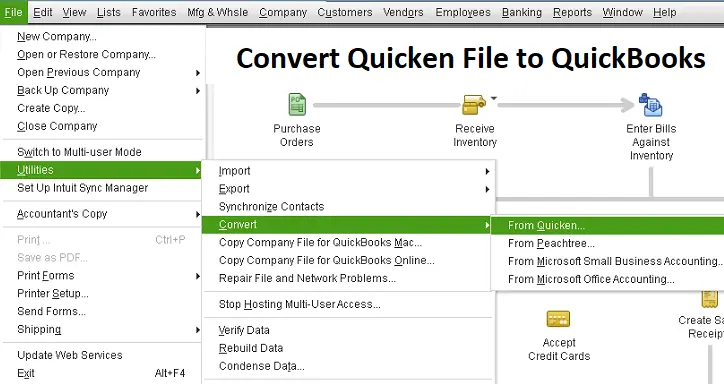Open the Banking menu

coord(522,12)
